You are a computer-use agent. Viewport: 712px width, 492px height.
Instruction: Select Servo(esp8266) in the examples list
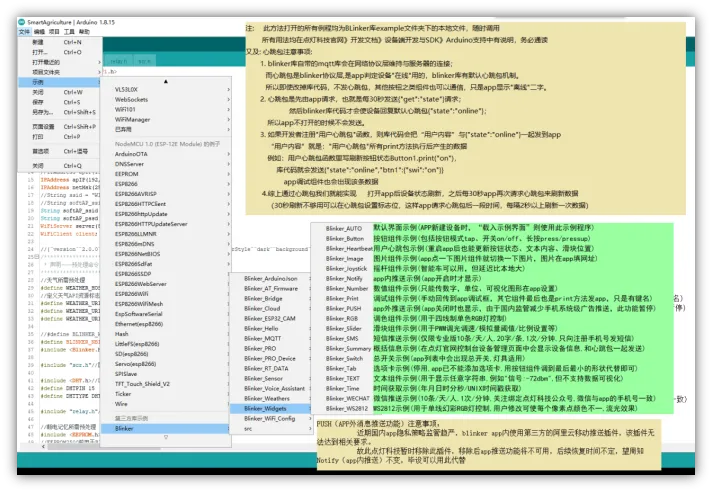tap(166, 364)
